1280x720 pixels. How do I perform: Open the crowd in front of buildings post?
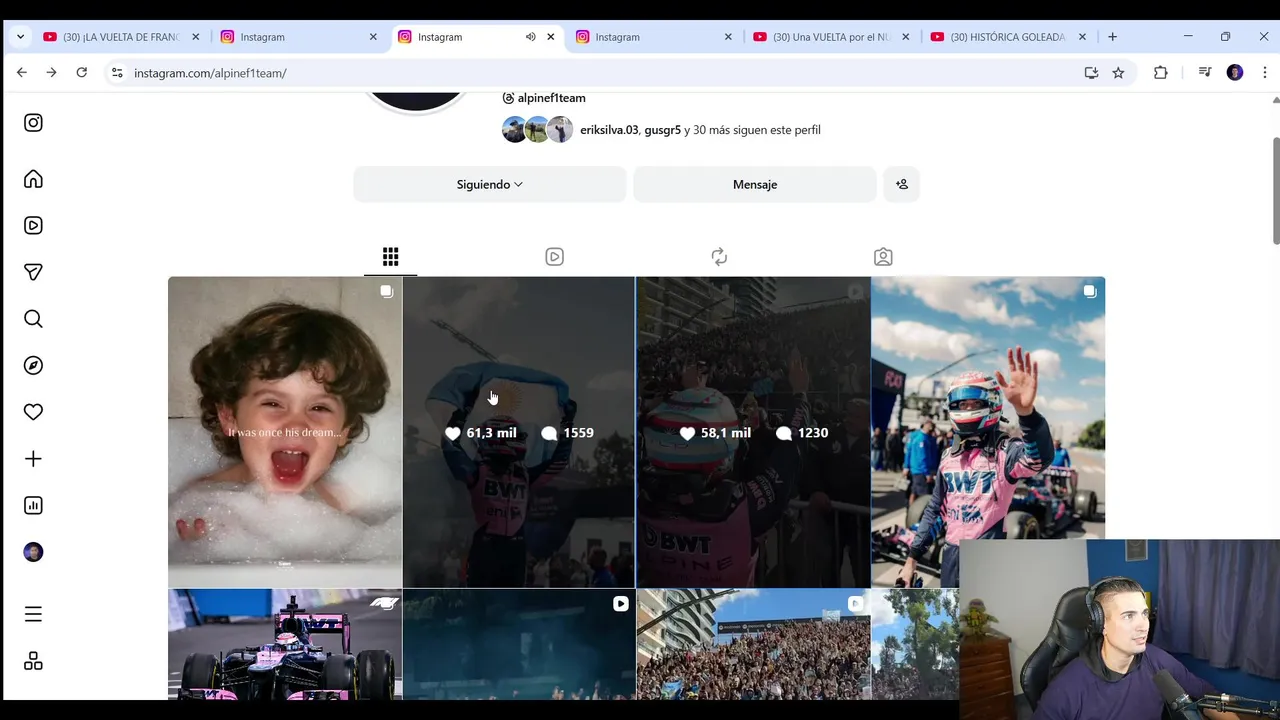[753, 644]
